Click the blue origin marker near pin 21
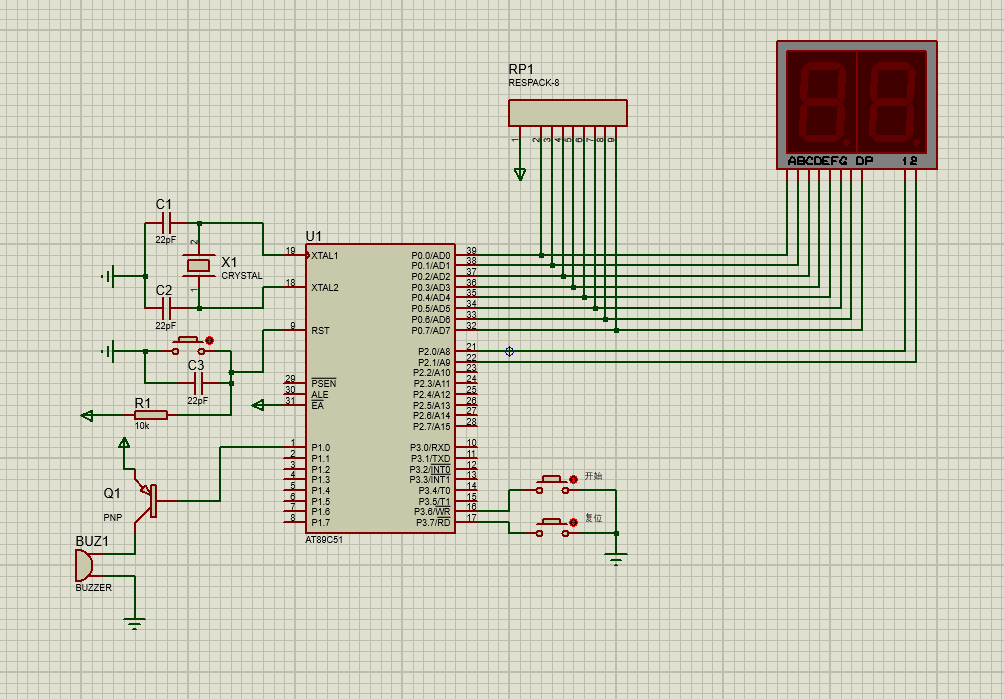The width and height of the screenshot is (1004, 699). [509, 351]
